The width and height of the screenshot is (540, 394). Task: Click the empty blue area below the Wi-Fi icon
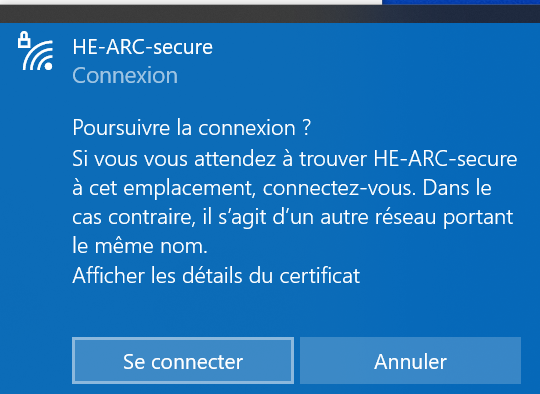(x=35, y=207)
